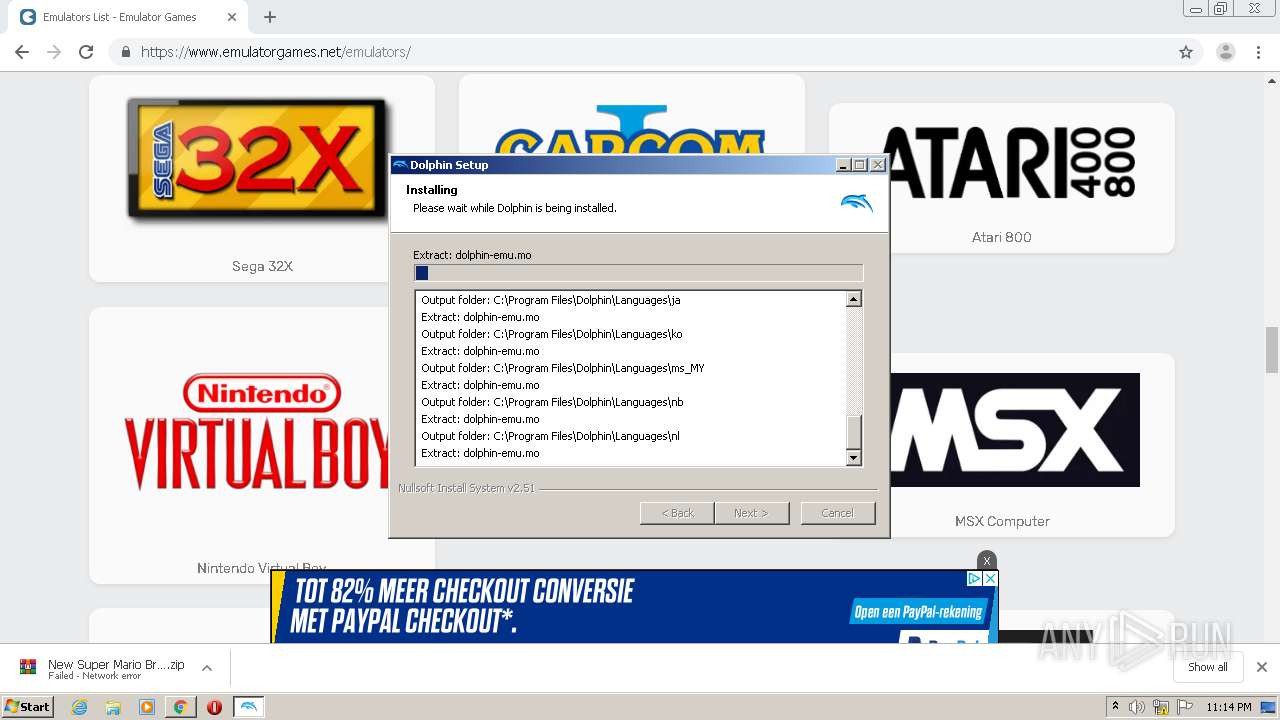Open File Explorer from taskbar
Viewport: 1280px width, 720px height.
[x=113, y=707]
